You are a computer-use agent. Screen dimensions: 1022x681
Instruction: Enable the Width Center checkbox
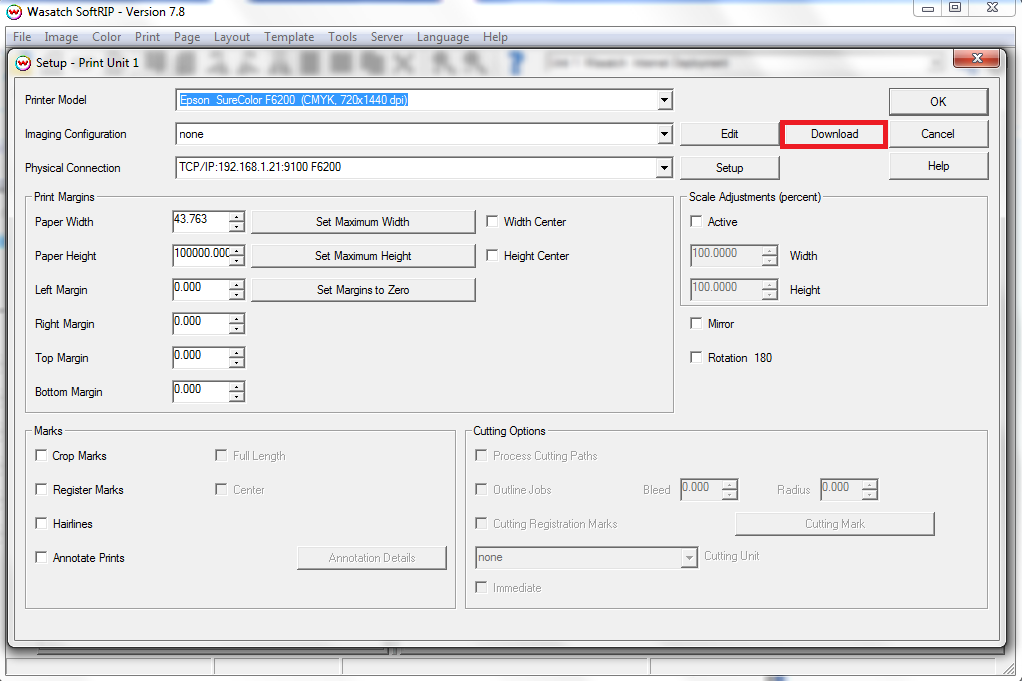pyautogui.click(x=492, y=222)
